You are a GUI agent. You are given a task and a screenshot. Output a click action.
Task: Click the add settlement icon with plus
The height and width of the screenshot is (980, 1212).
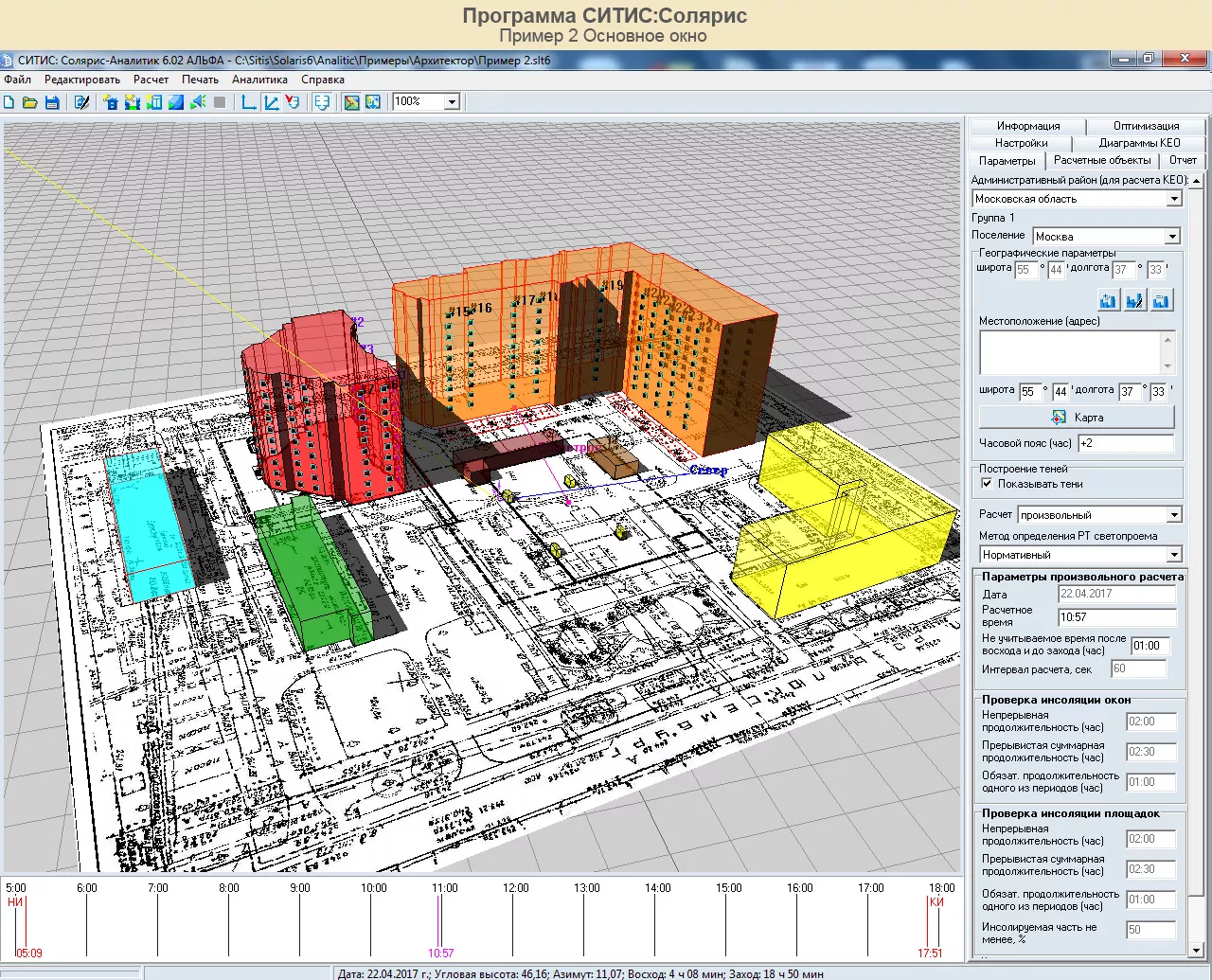1108,301
